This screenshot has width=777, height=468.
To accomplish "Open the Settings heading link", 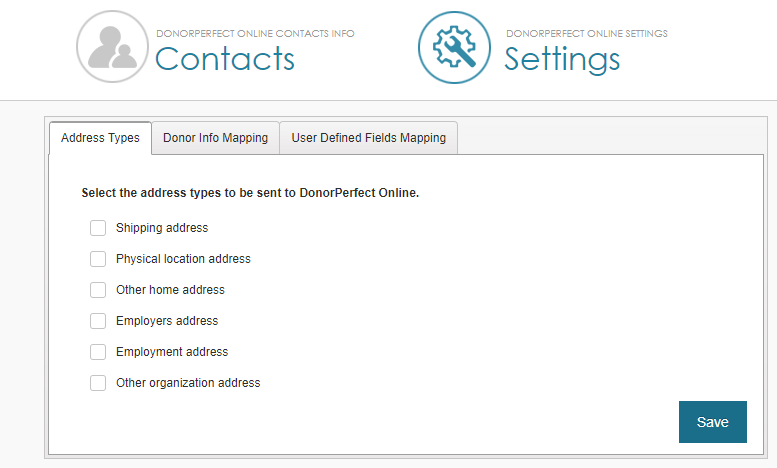I will tap(562, 60).
